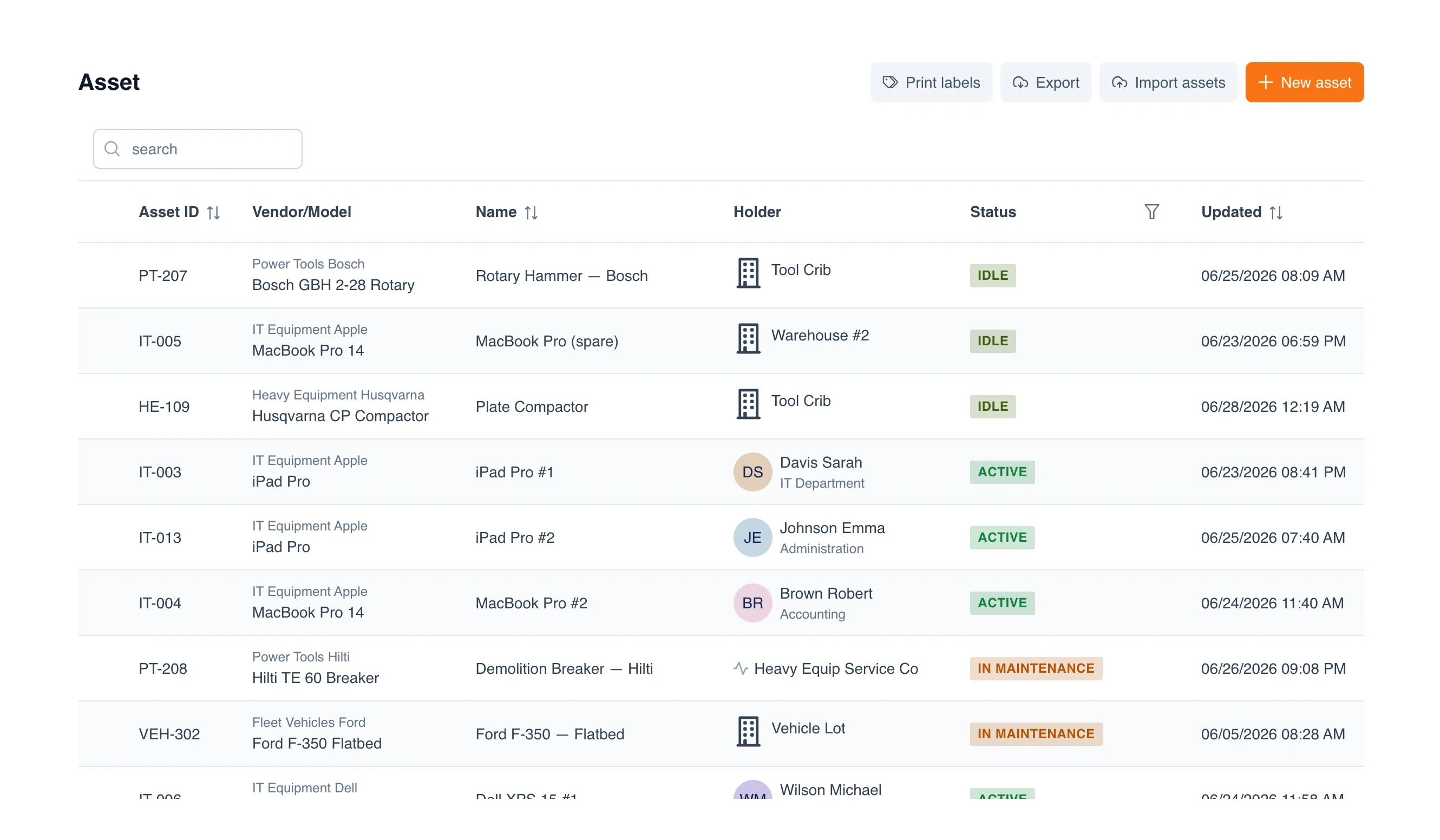Click service pulse icon beside Heavy Equip

tap(741, 668)
